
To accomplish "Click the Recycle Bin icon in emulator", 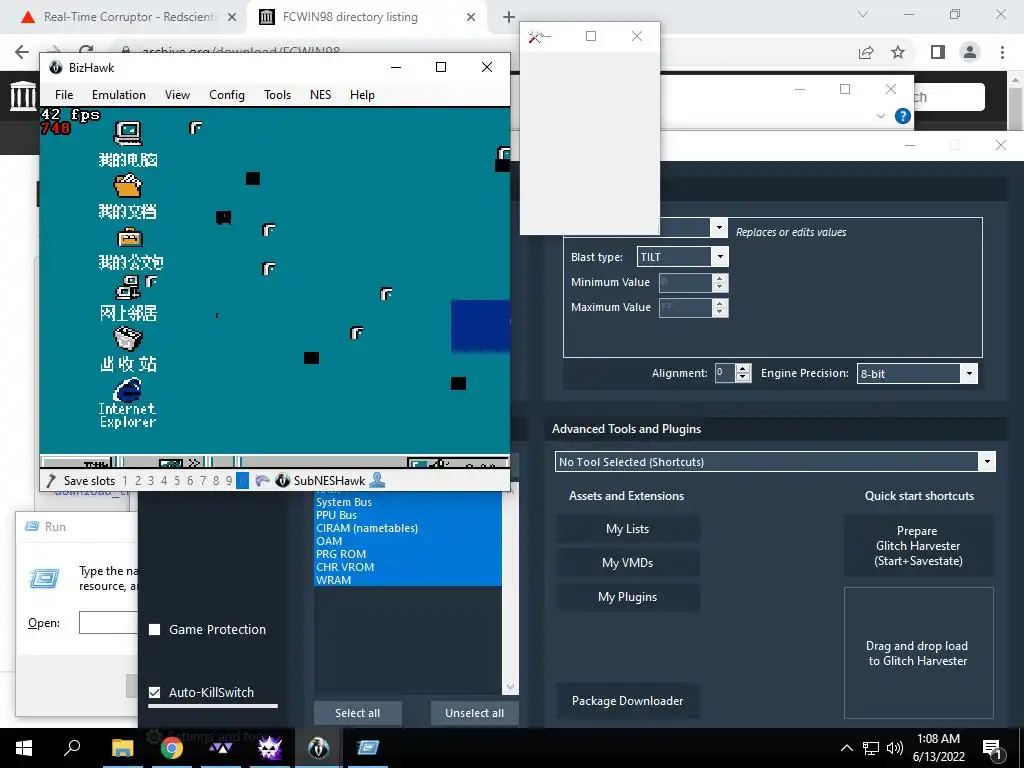I will pyautogui.click(x=128, y=339).
